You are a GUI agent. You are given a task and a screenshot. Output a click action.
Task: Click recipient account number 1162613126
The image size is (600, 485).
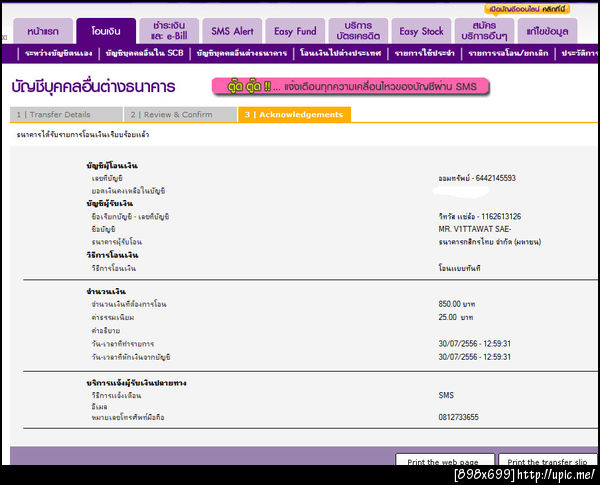click(x=501, y=217)
